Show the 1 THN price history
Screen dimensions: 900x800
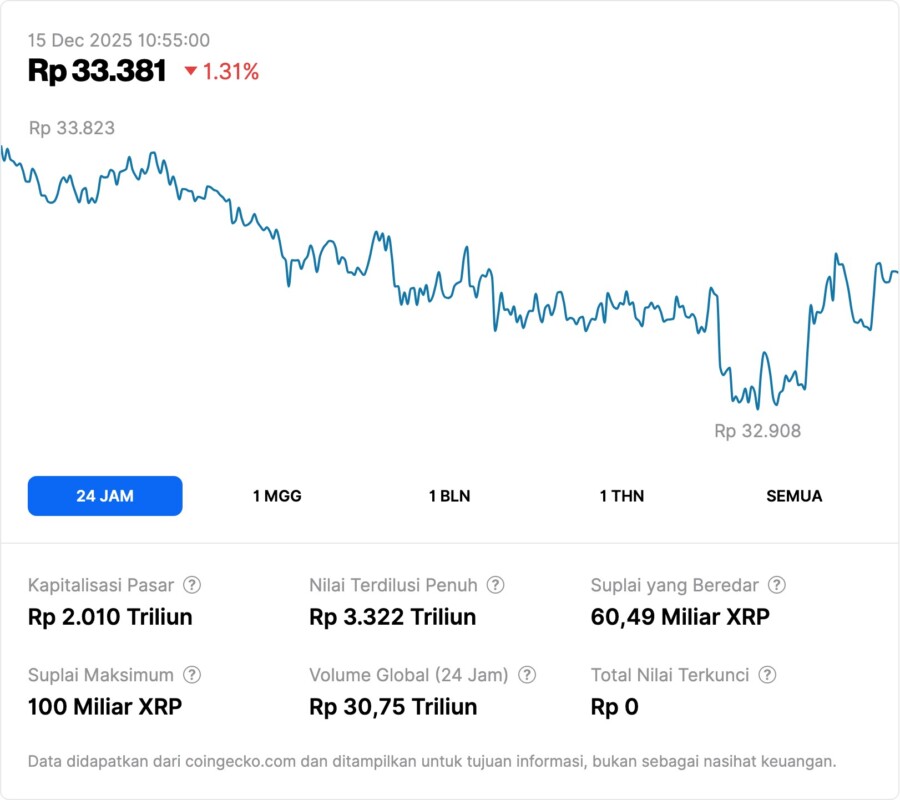click(x=622, y=496)
